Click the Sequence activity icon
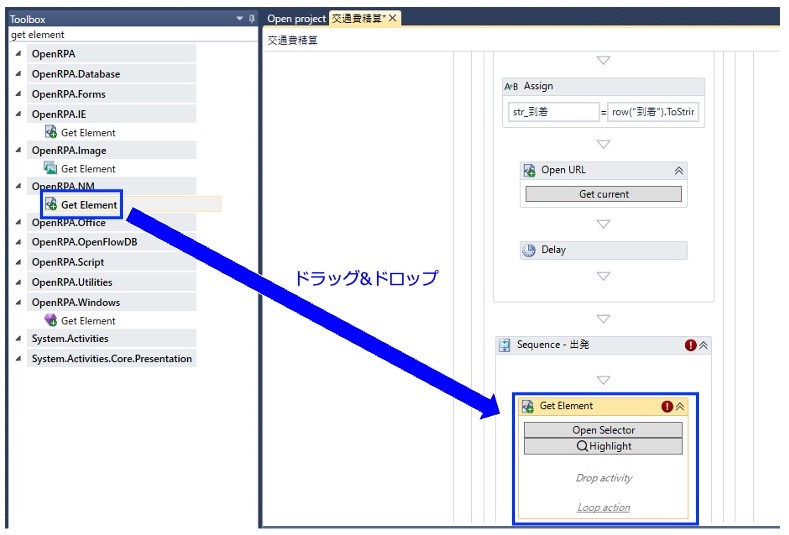Image resolution: width=789 pixels, height=535 pixels. click(x=504, y=345)
